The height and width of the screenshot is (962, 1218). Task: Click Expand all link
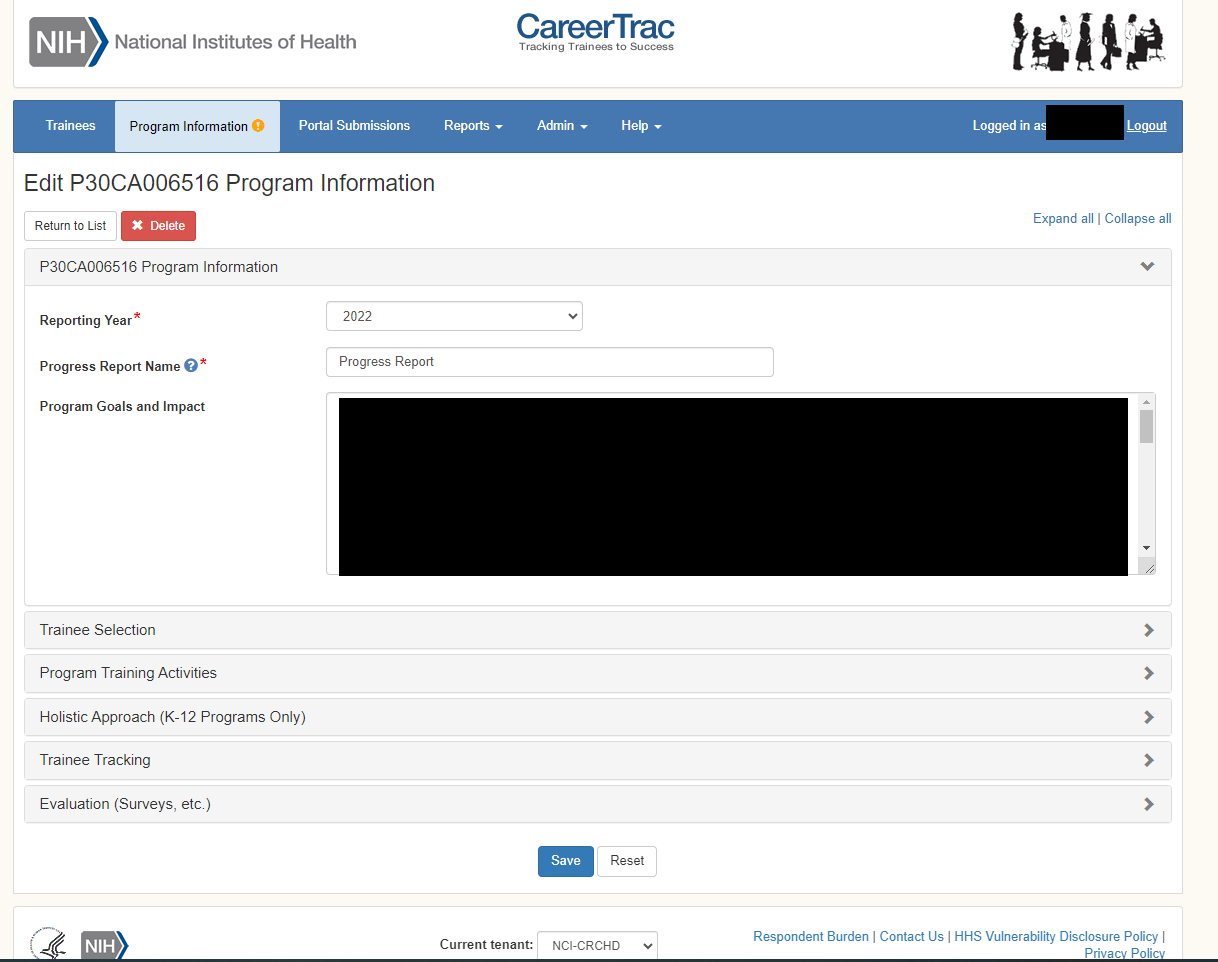1063,219
